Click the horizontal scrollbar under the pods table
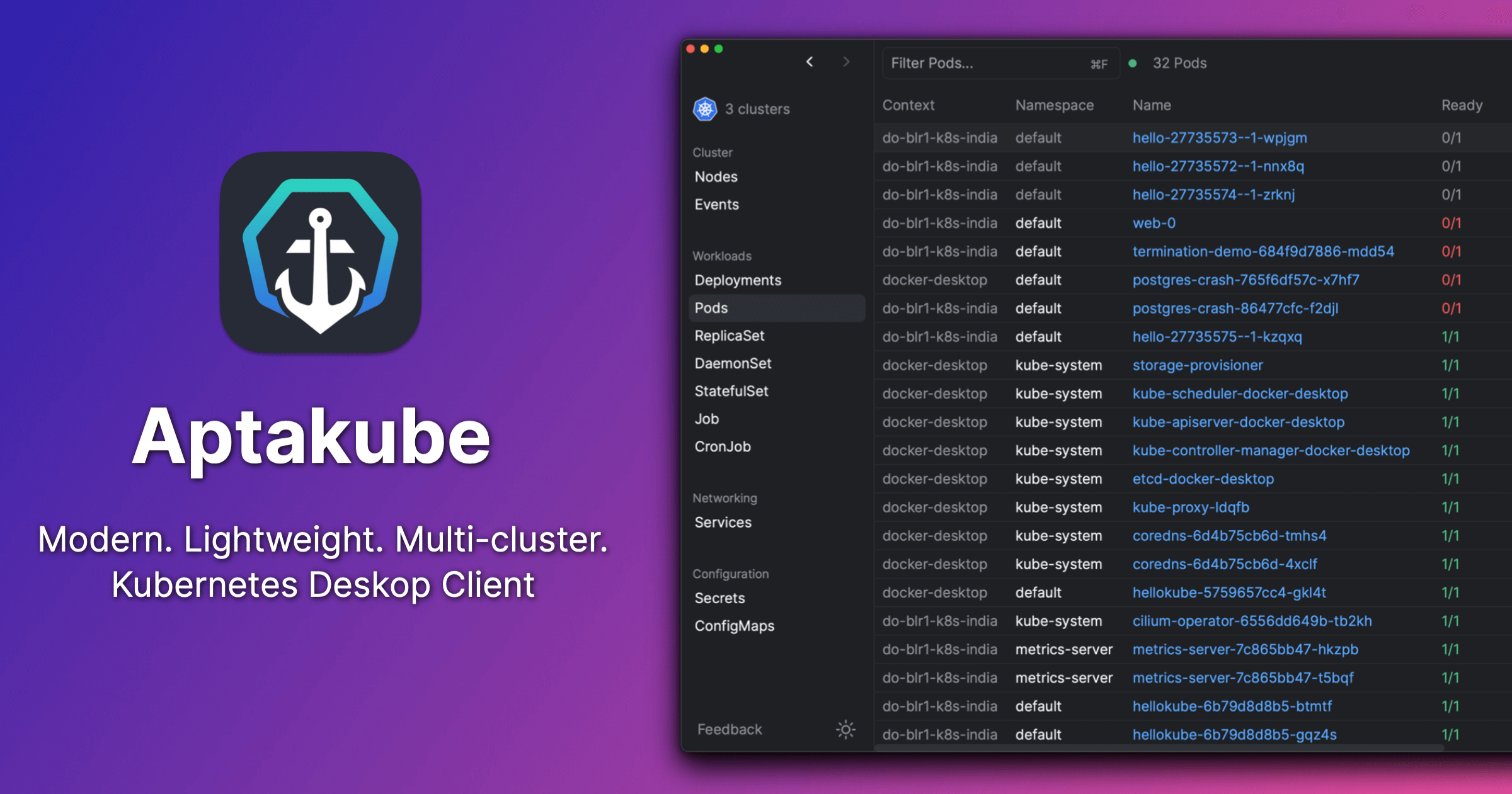 pos(1159,748)
